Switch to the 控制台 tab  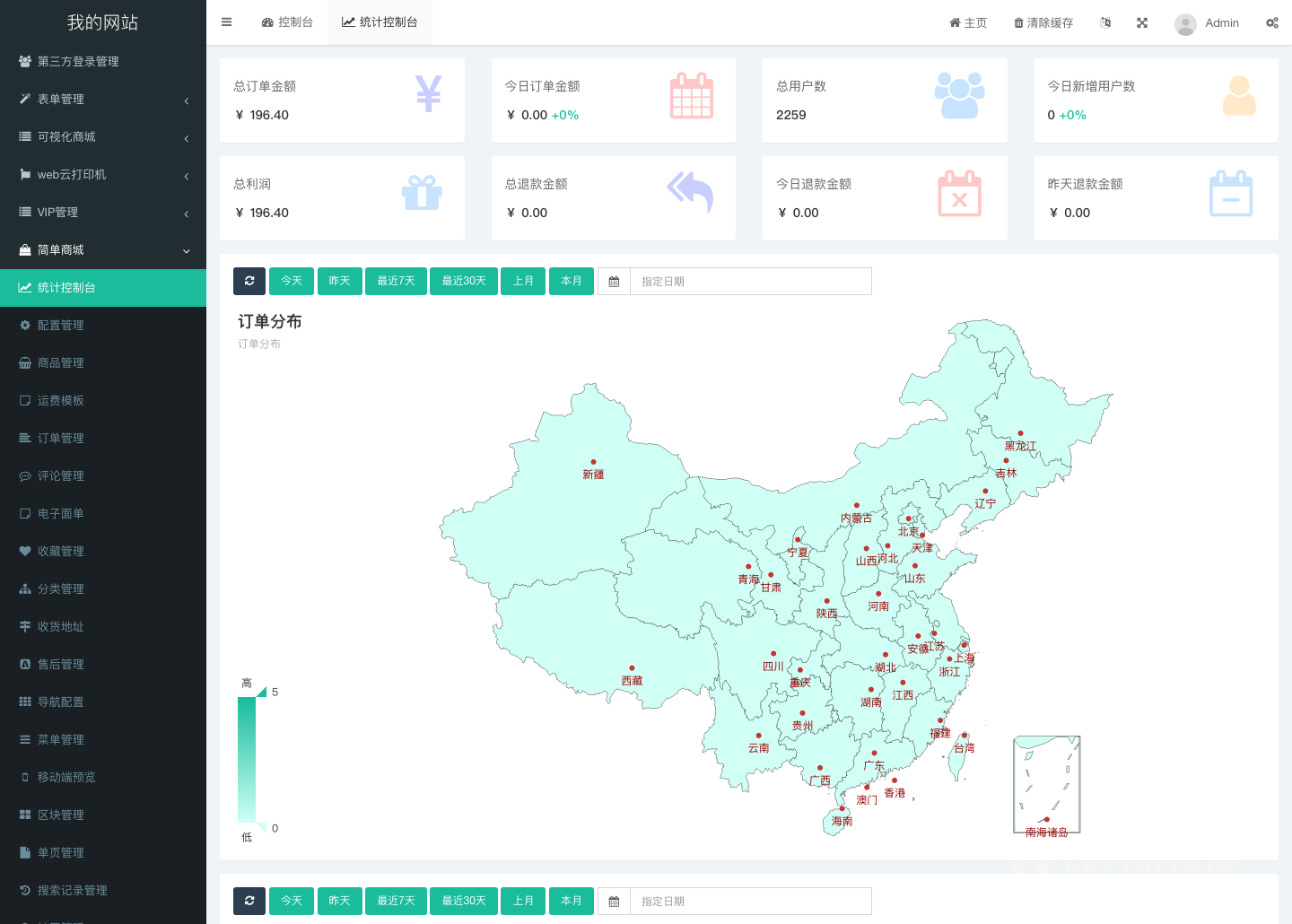tap(287, 22)
